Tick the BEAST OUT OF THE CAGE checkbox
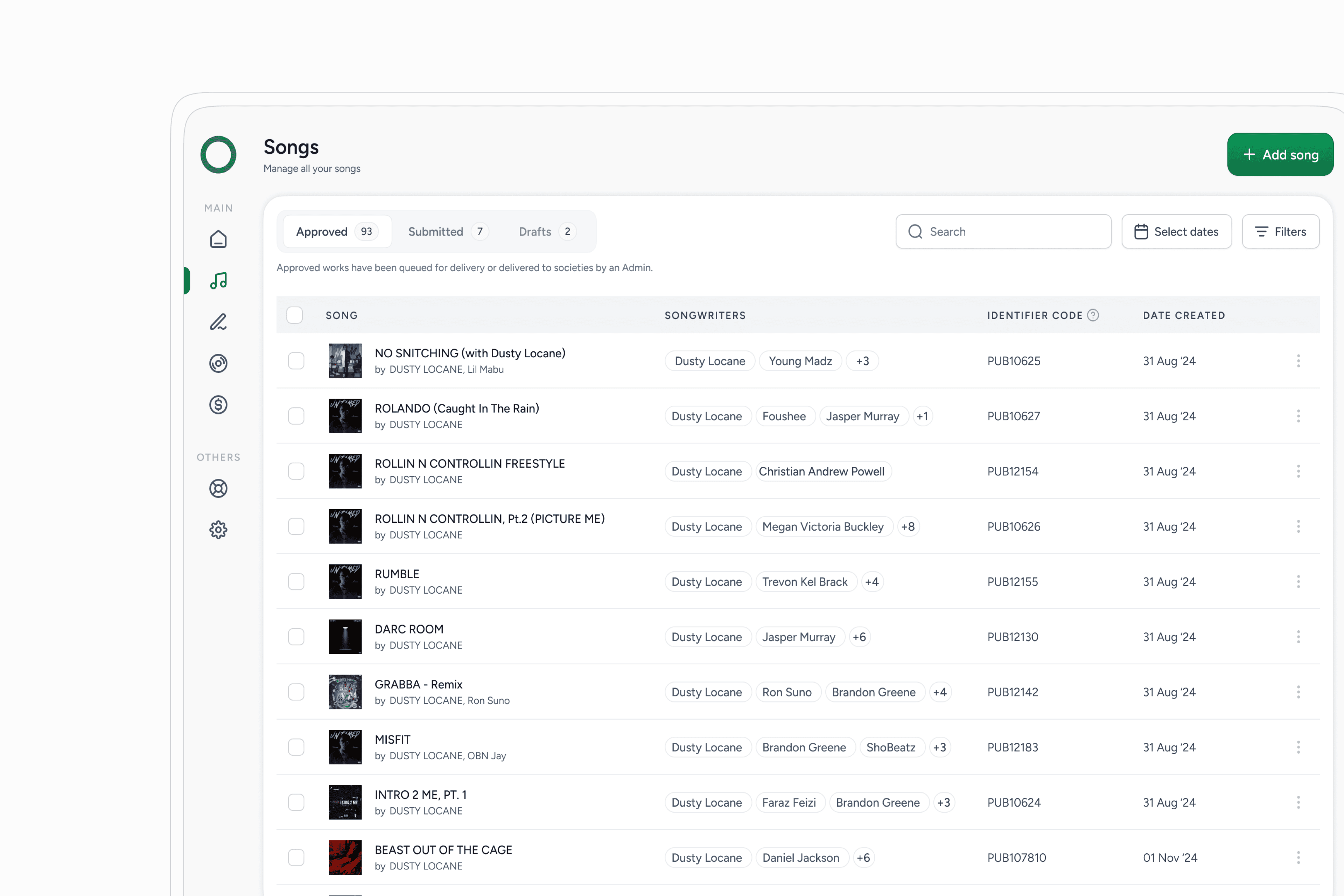 296,857
